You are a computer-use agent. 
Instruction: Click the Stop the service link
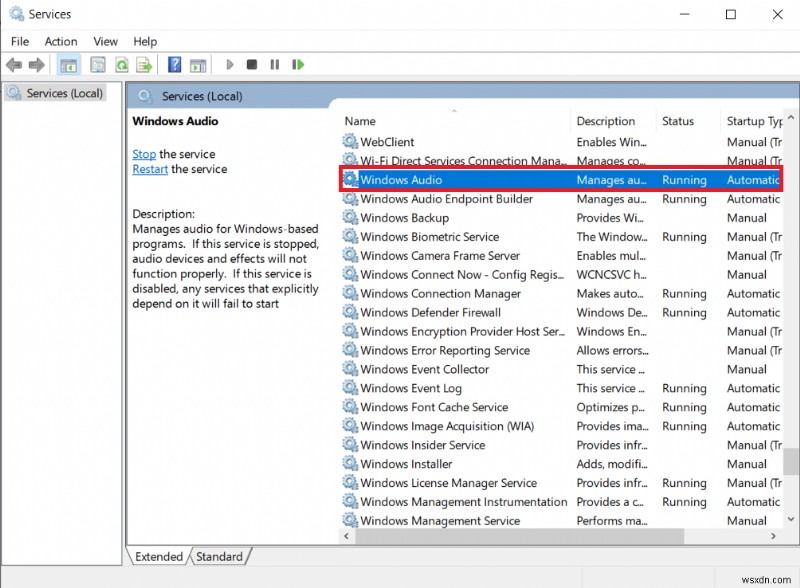click(x=143, y=154)
